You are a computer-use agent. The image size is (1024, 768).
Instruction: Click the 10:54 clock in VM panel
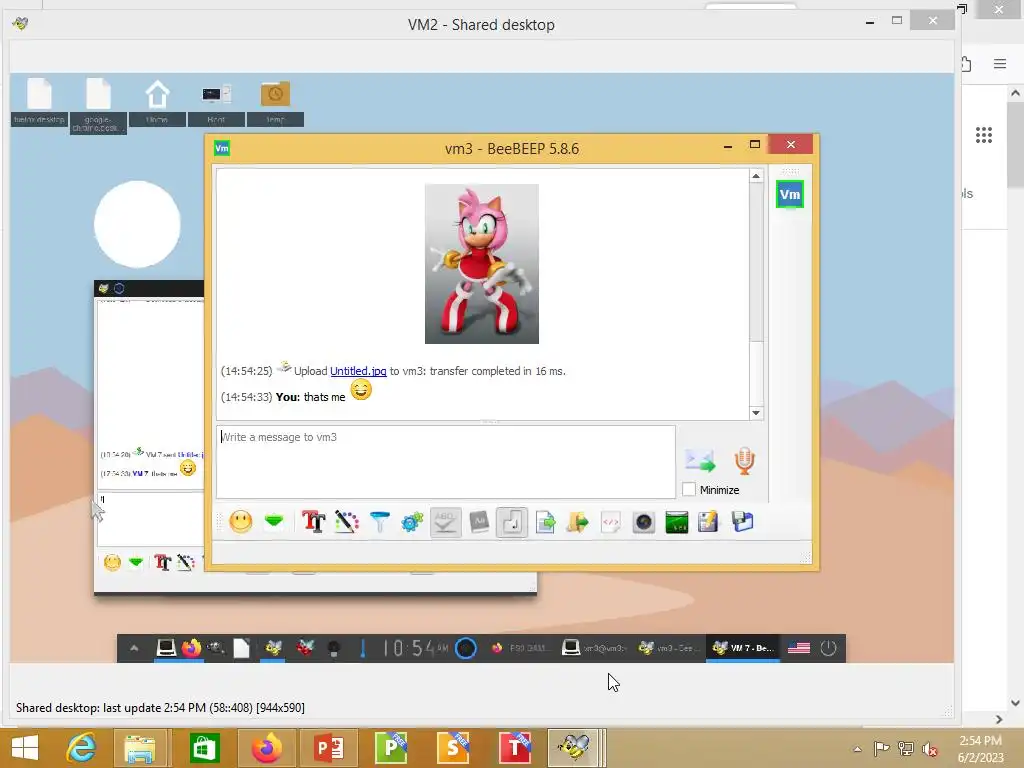[415, 648]
